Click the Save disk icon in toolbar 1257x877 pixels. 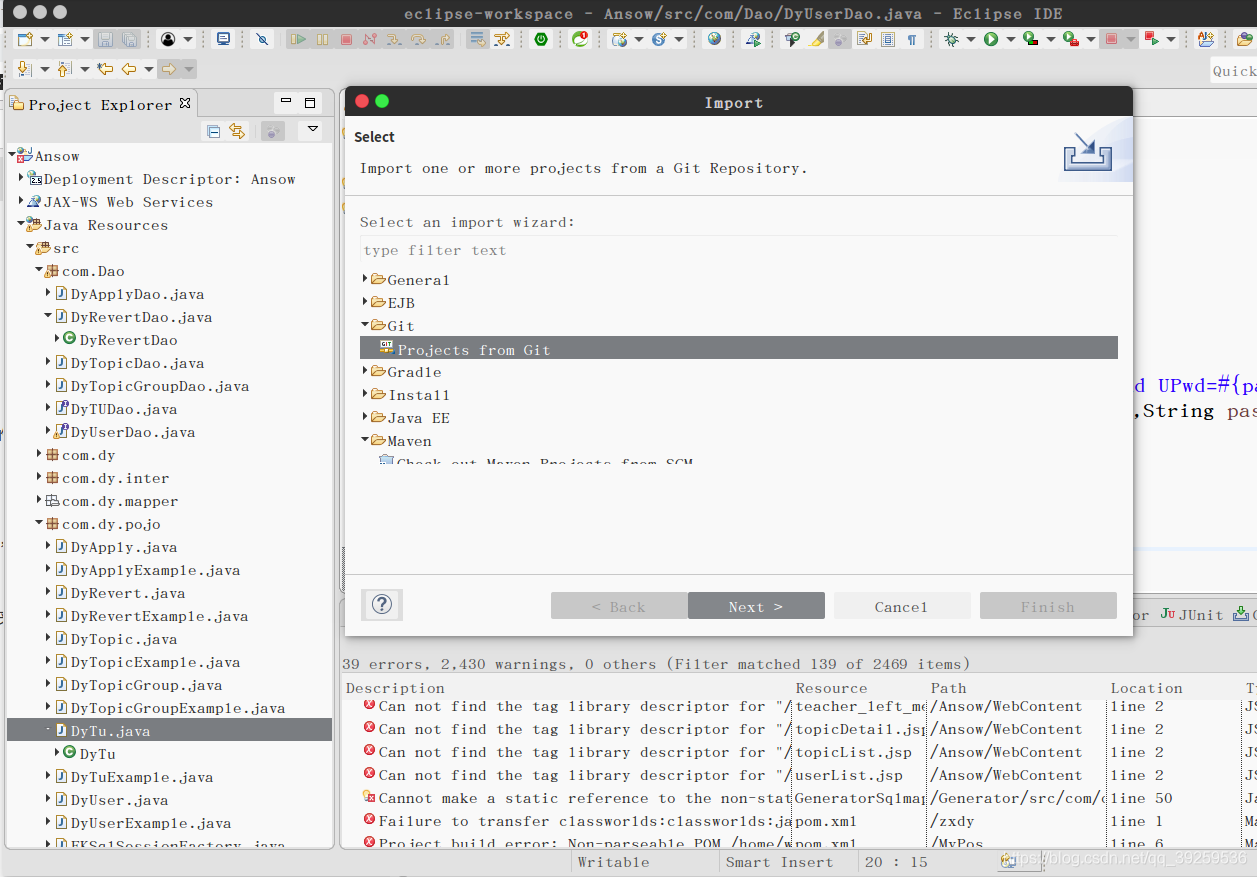pyautogui.click(x=105, y=39)
